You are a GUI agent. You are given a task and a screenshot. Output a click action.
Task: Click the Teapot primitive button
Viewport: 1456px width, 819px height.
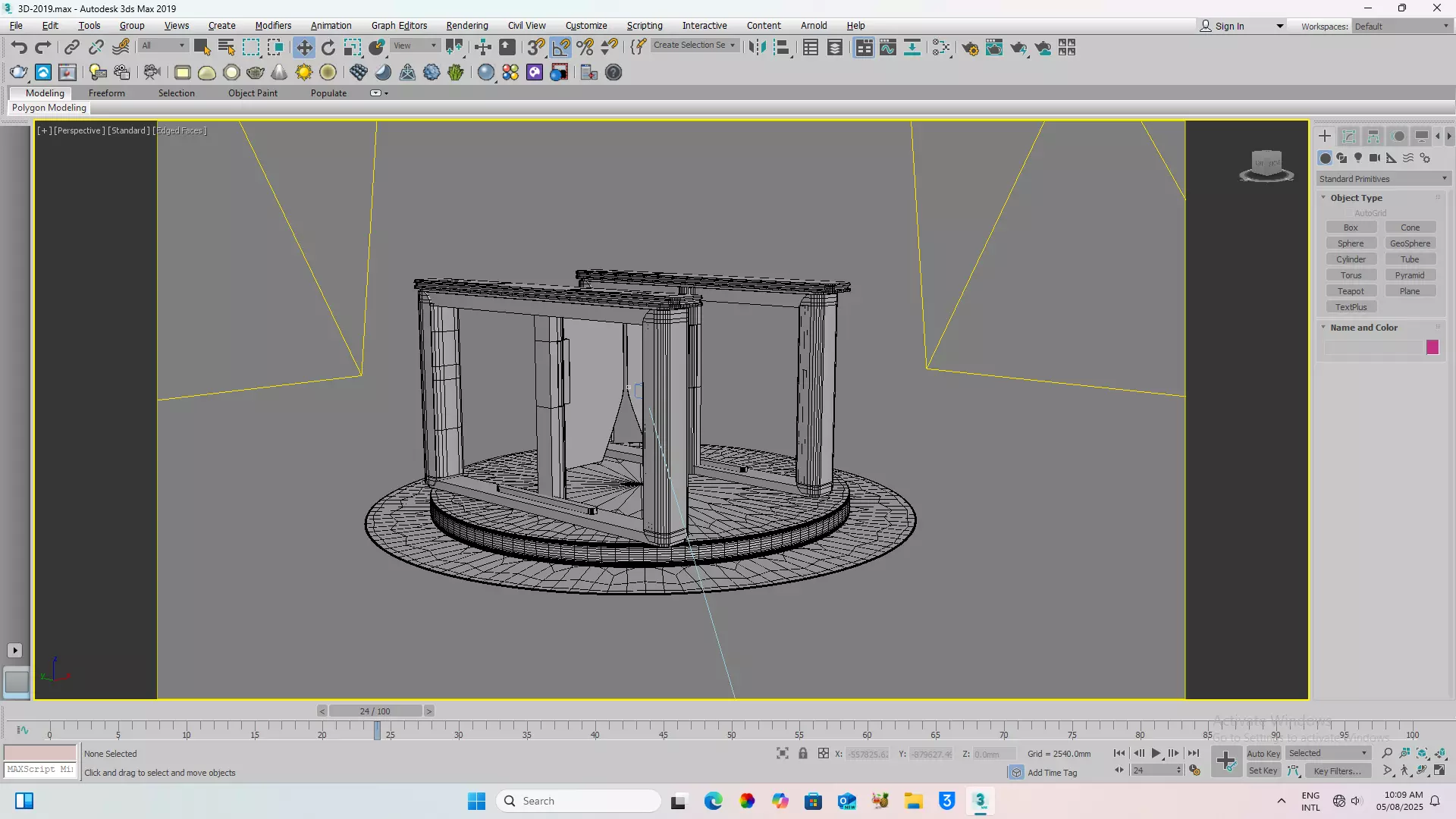pyautogui.click(x=1350, y=291)
